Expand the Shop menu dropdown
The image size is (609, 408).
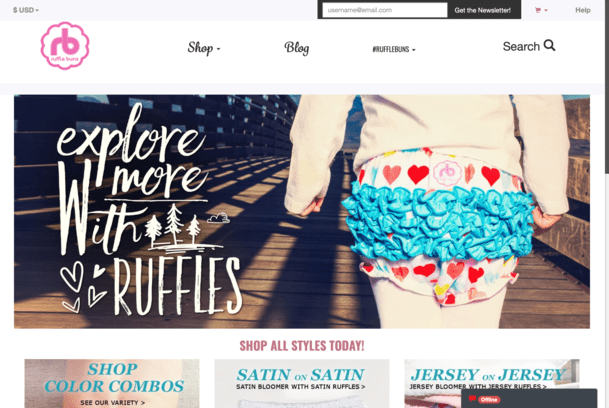(204, 48)
